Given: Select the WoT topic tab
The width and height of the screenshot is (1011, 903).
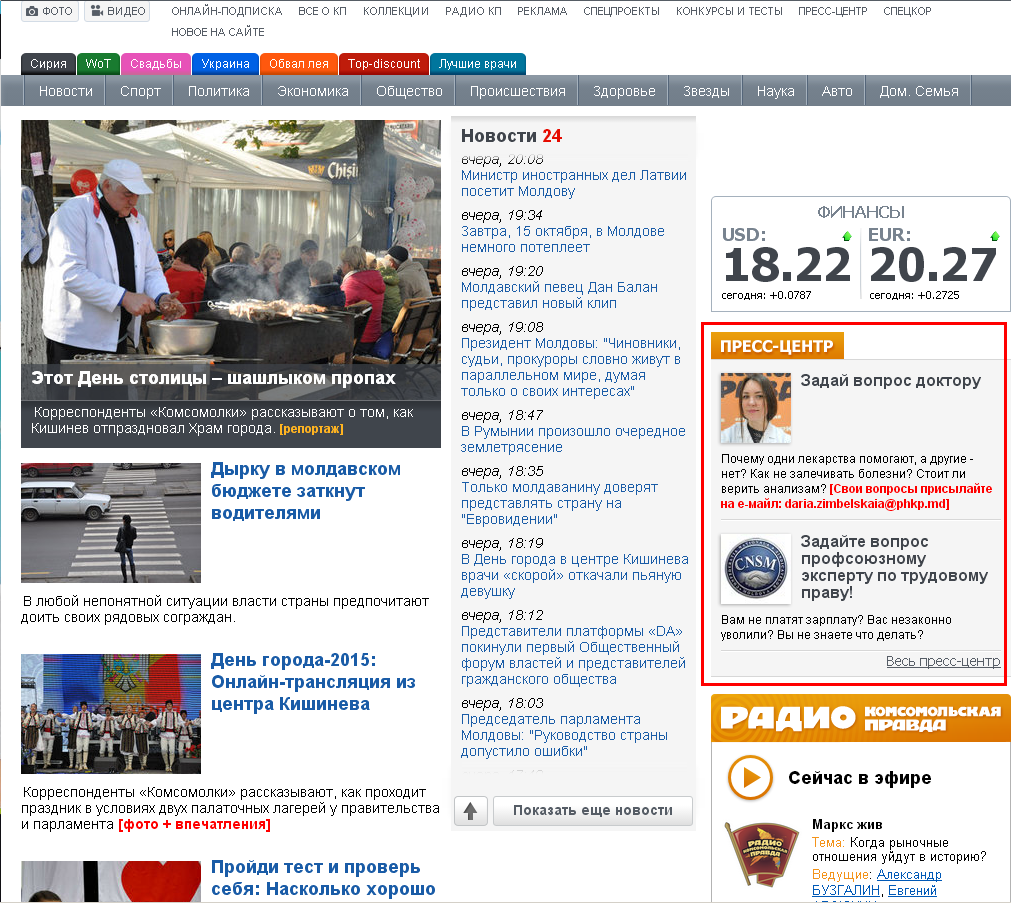Looking at the screenshot, I should pyautogui.click(x=98, y=64).
